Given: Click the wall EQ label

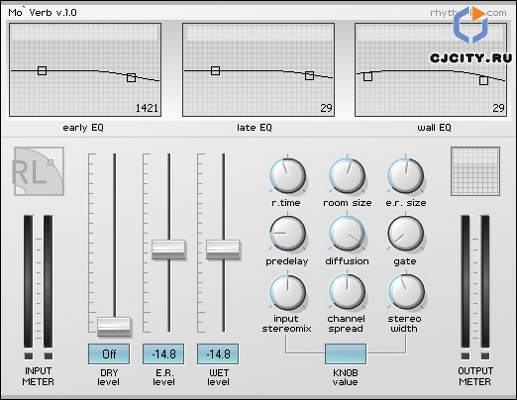Looking at the screenshot, I should tap(434, 128).
